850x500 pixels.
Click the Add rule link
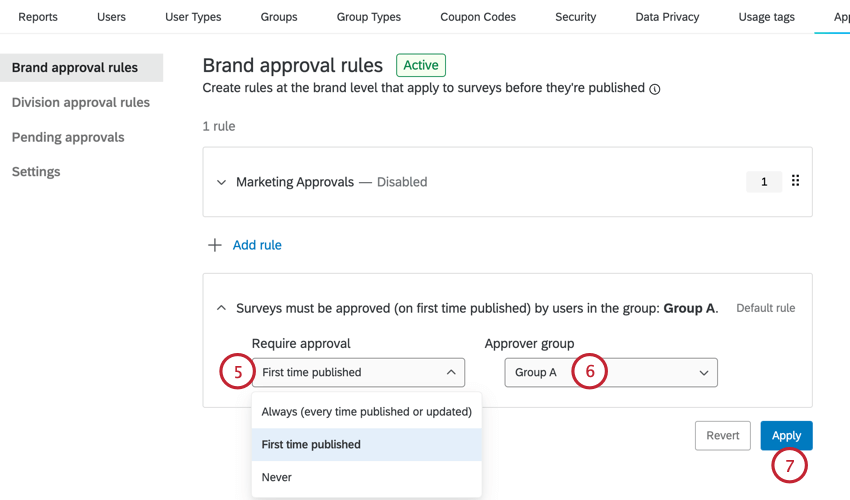[257, 245]
